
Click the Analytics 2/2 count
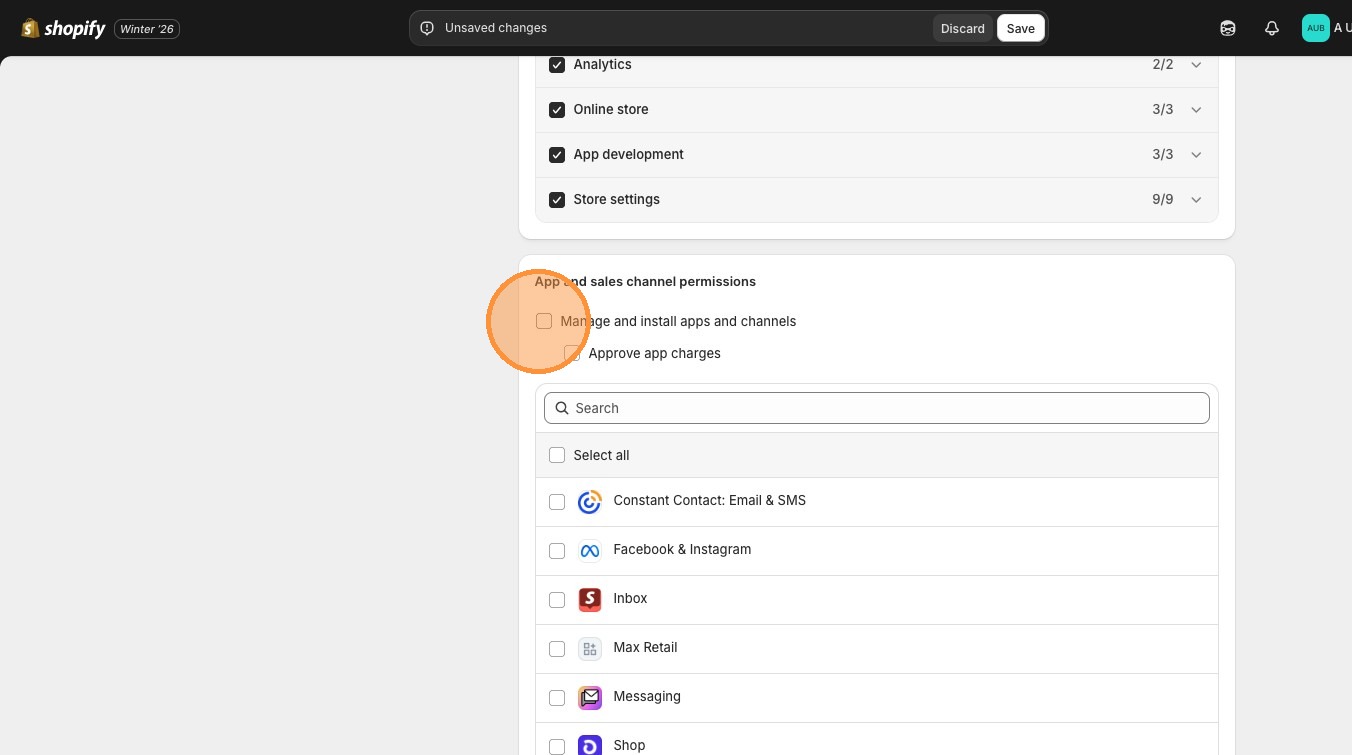(x=1162, y=64)
